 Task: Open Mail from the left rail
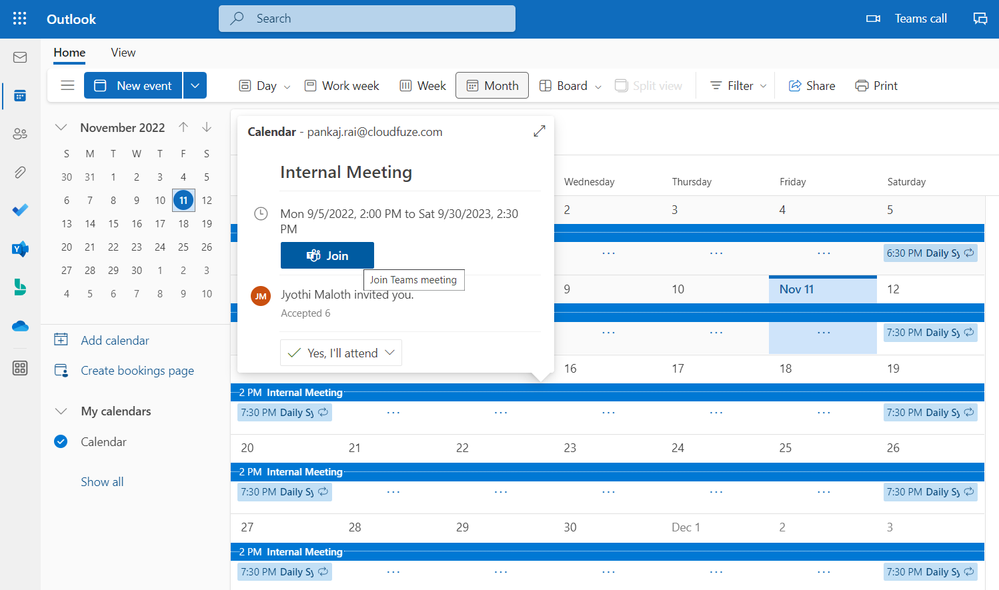tap(20, 57)
